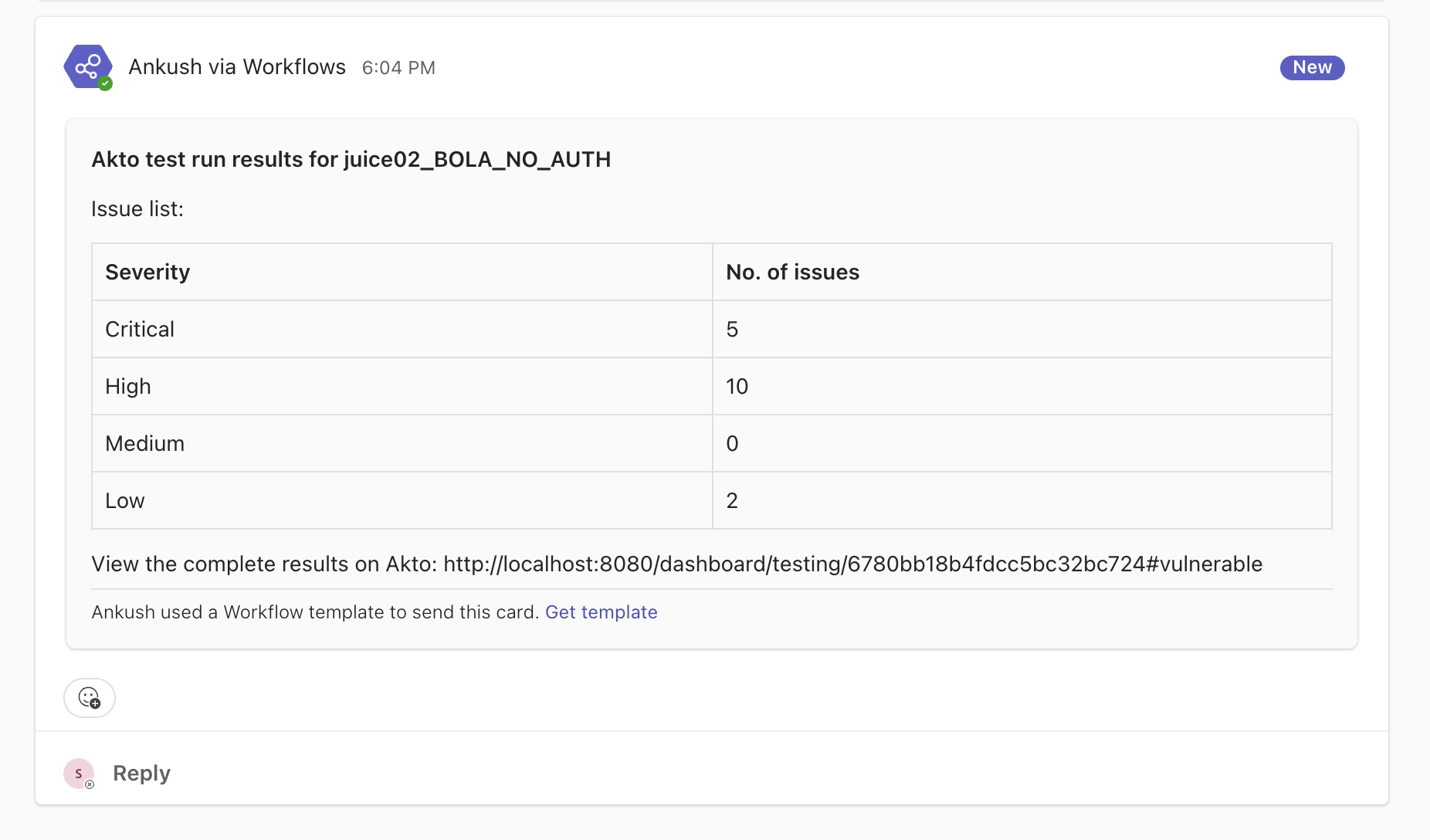This screenshot has height=840, width=1430.
Task: Click the No. of issues column header
Action: pos(792,272)
